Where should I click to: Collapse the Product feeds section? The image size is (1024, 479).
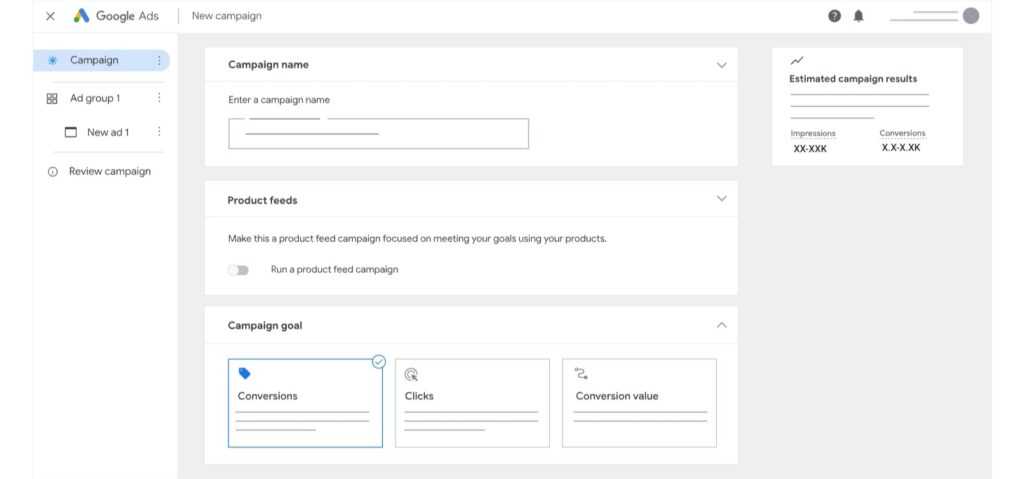point(722,199)
